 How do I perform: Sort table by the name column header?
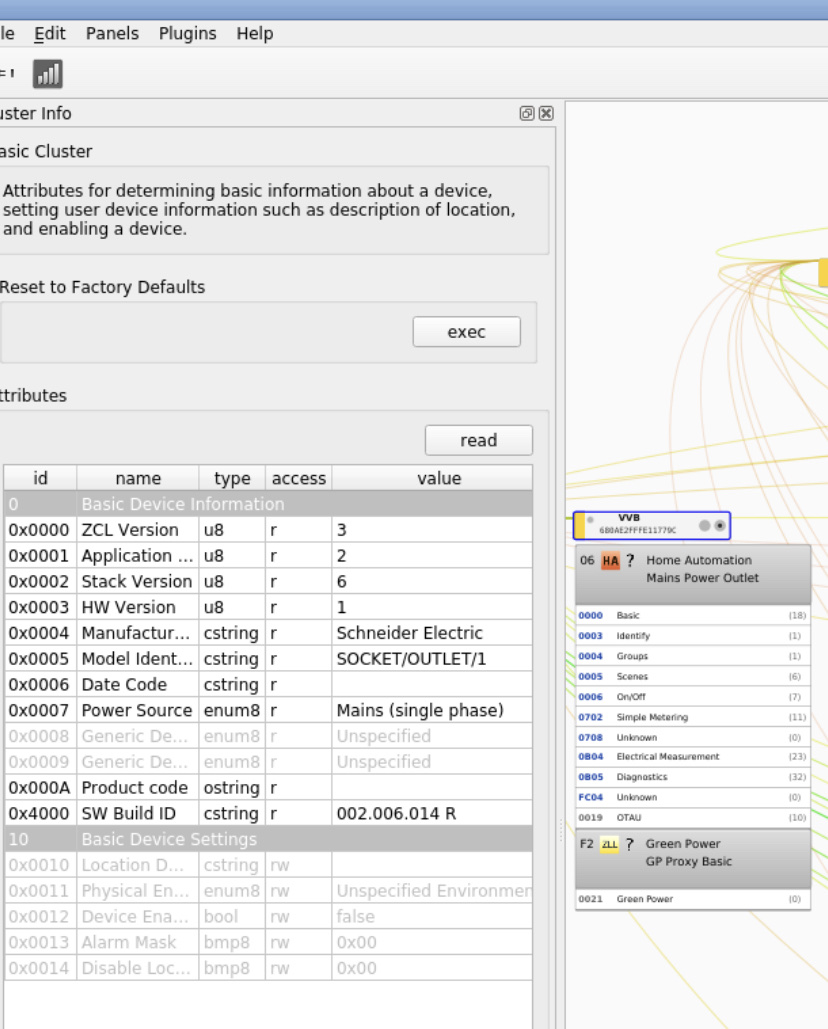pyautogui.click(x=138, y=478)
